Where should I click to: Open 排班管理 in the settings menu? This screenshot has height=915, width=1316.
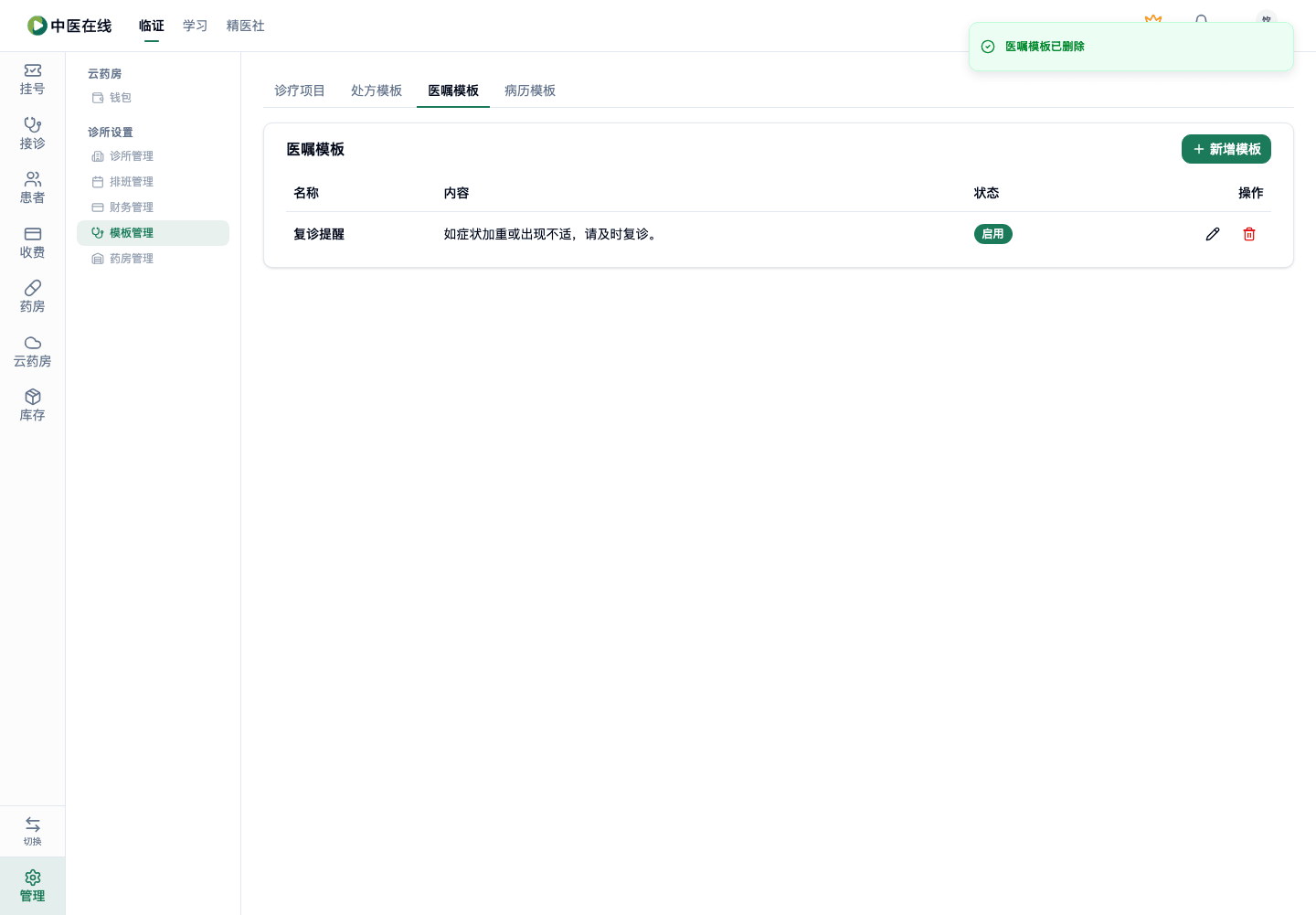(x=153, y=182)
